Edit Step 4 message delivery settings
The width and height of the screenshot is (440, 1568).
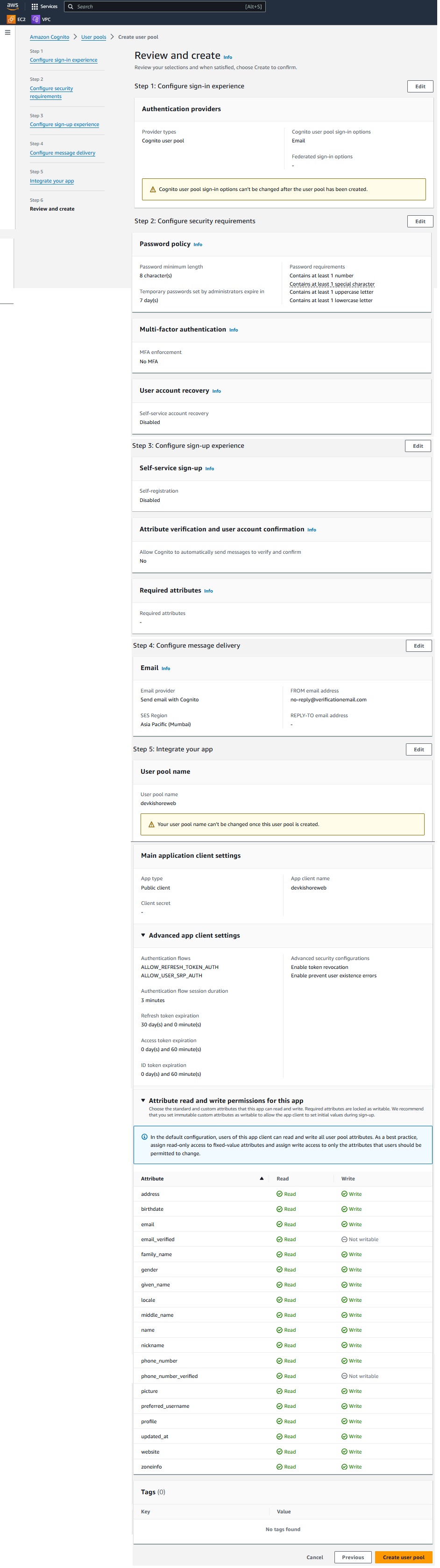coord(419,646)
